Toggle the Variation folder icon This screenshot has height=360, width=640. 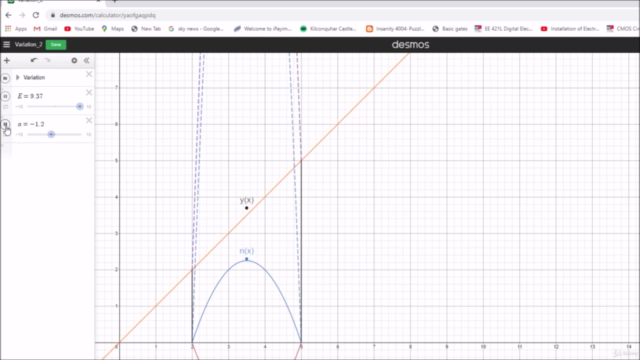(x=5, y=78)
